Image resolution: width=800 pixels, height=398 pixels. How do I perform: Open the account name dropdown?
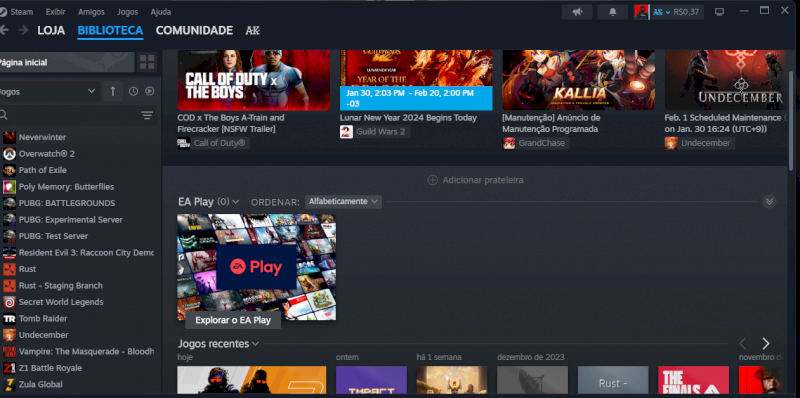click(x=661, y=12)
